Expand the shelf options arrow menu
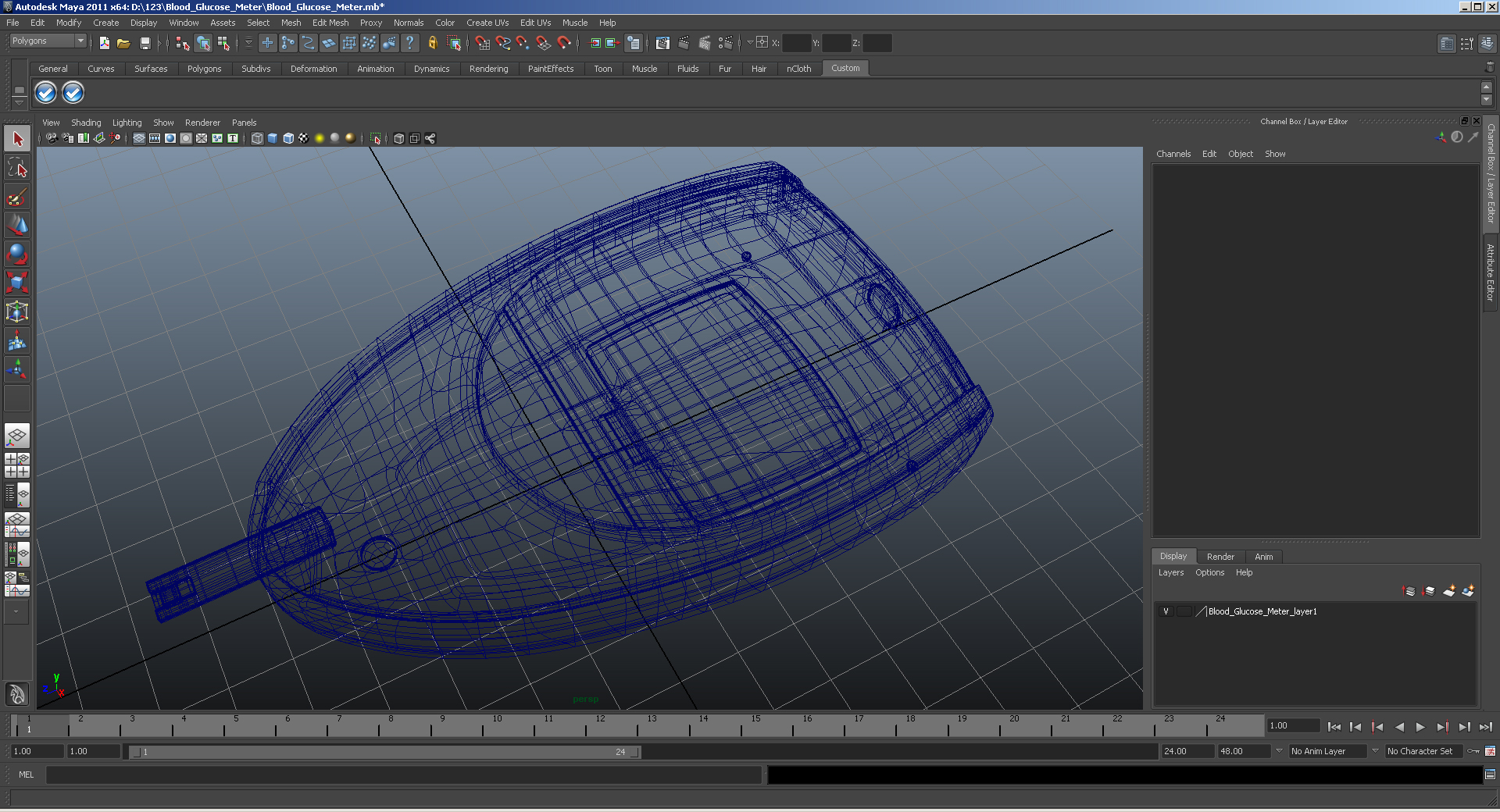Image resolution: width=1500 pixels, height=812 pixels. [20, 104]
